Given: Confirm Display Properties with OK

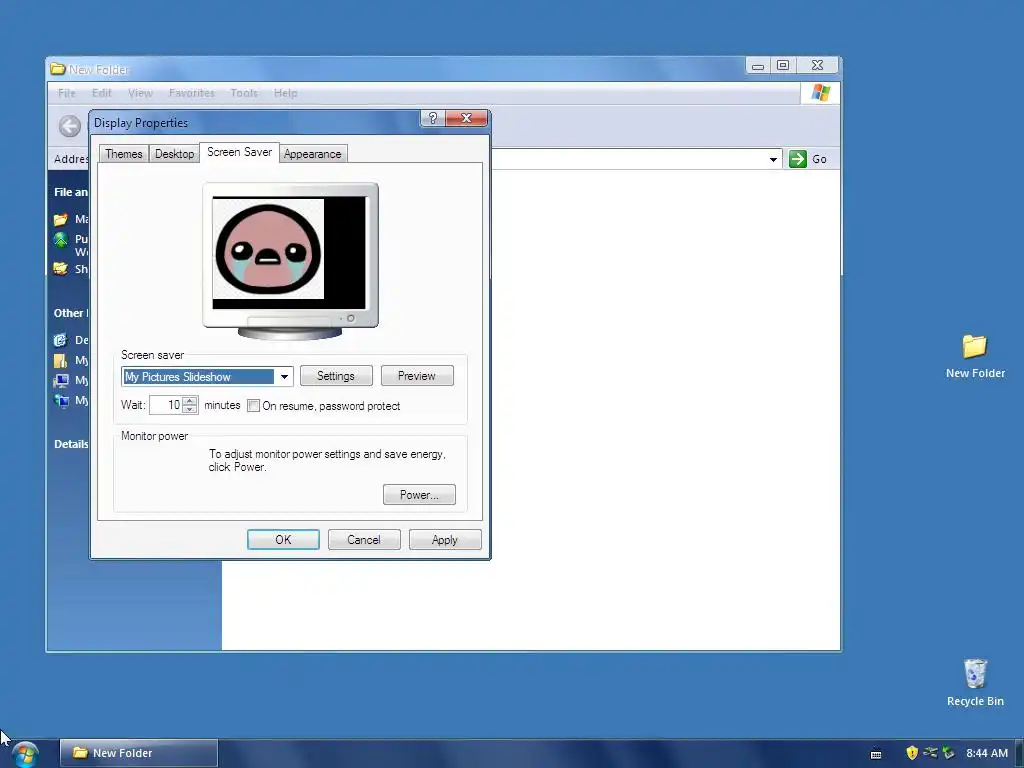Looking at the screenshot, I should pos(283,540).
